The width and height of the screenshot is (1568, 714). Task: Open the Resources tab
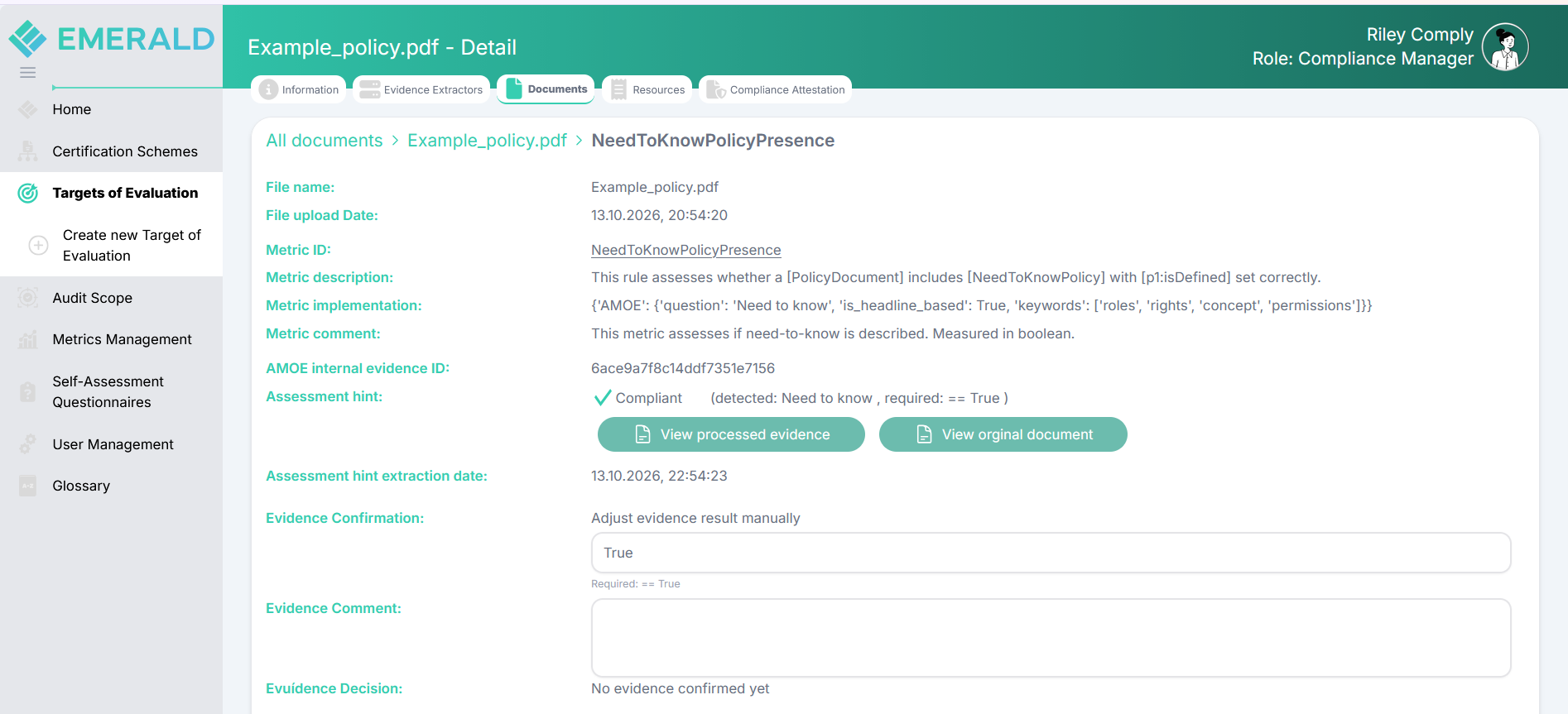(647, 89)
